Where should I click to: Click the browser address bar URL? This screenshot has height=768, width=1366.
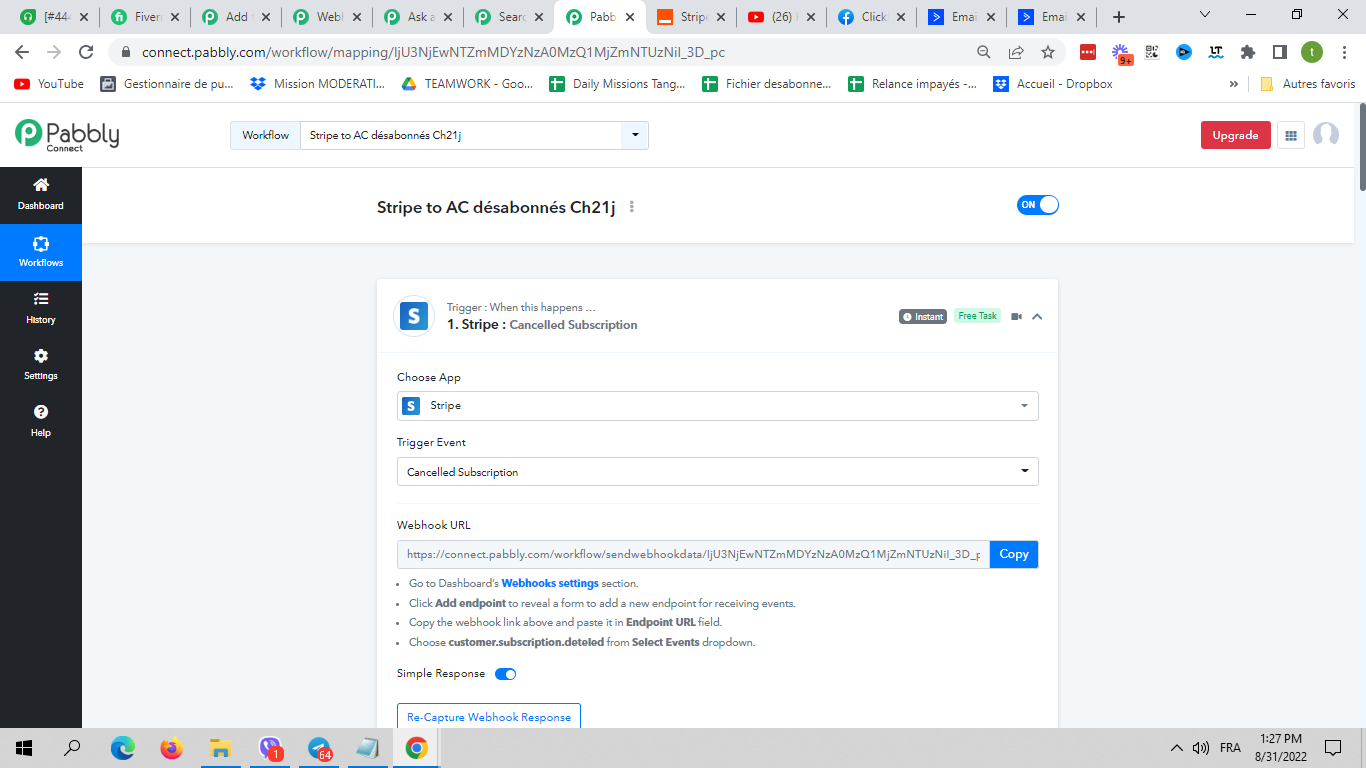433,52
